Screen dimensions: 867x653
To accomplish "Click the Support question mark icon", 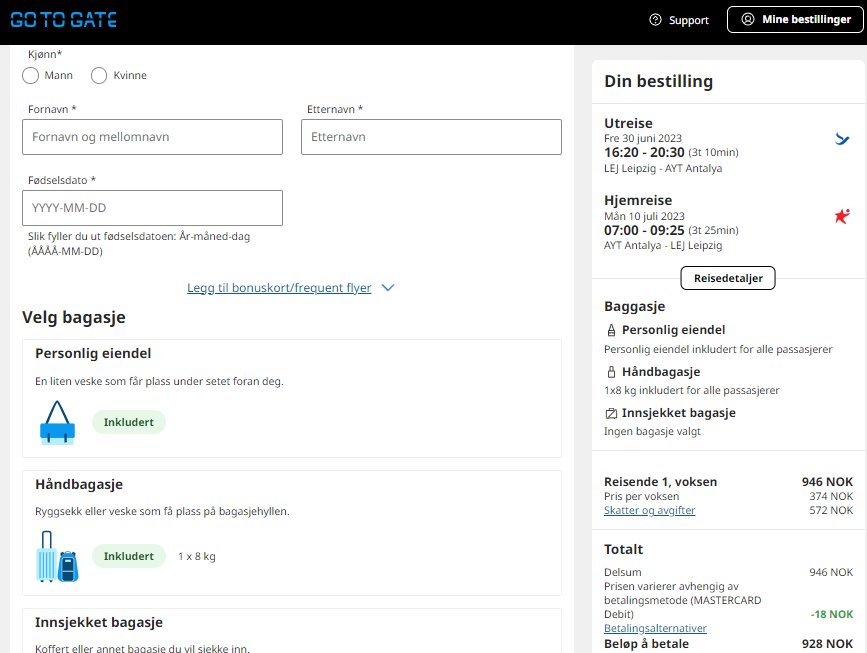I will coord(655,20).
